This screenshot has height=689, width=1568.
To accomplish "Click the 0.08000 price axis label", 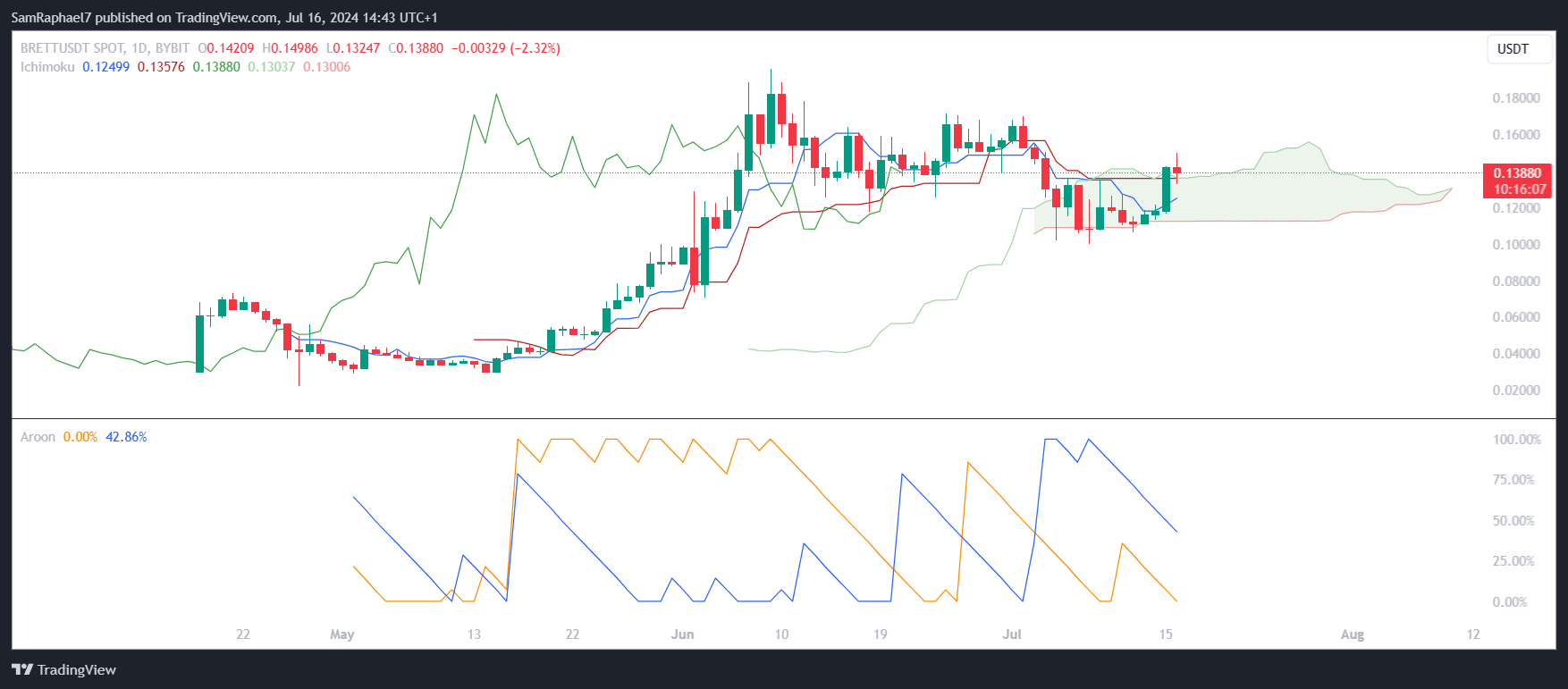I will (1516, 281).
